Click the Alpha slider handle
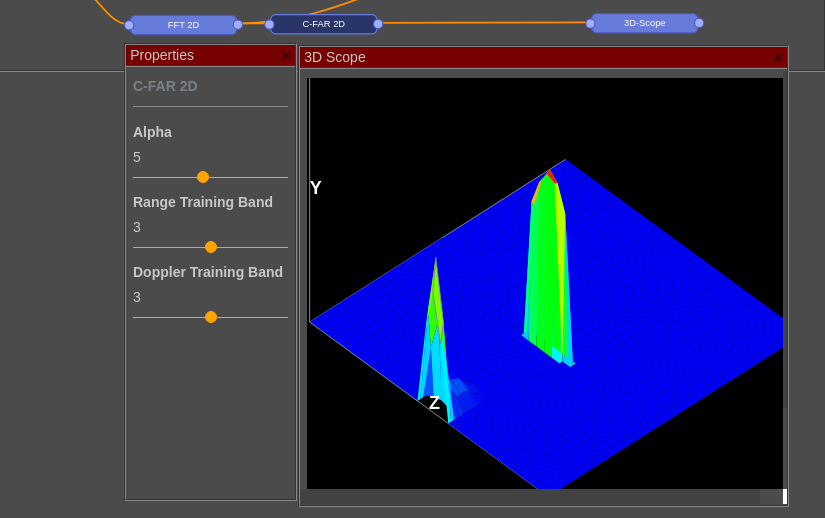Screen dimensions: 825x518 (x=203, y=177)
